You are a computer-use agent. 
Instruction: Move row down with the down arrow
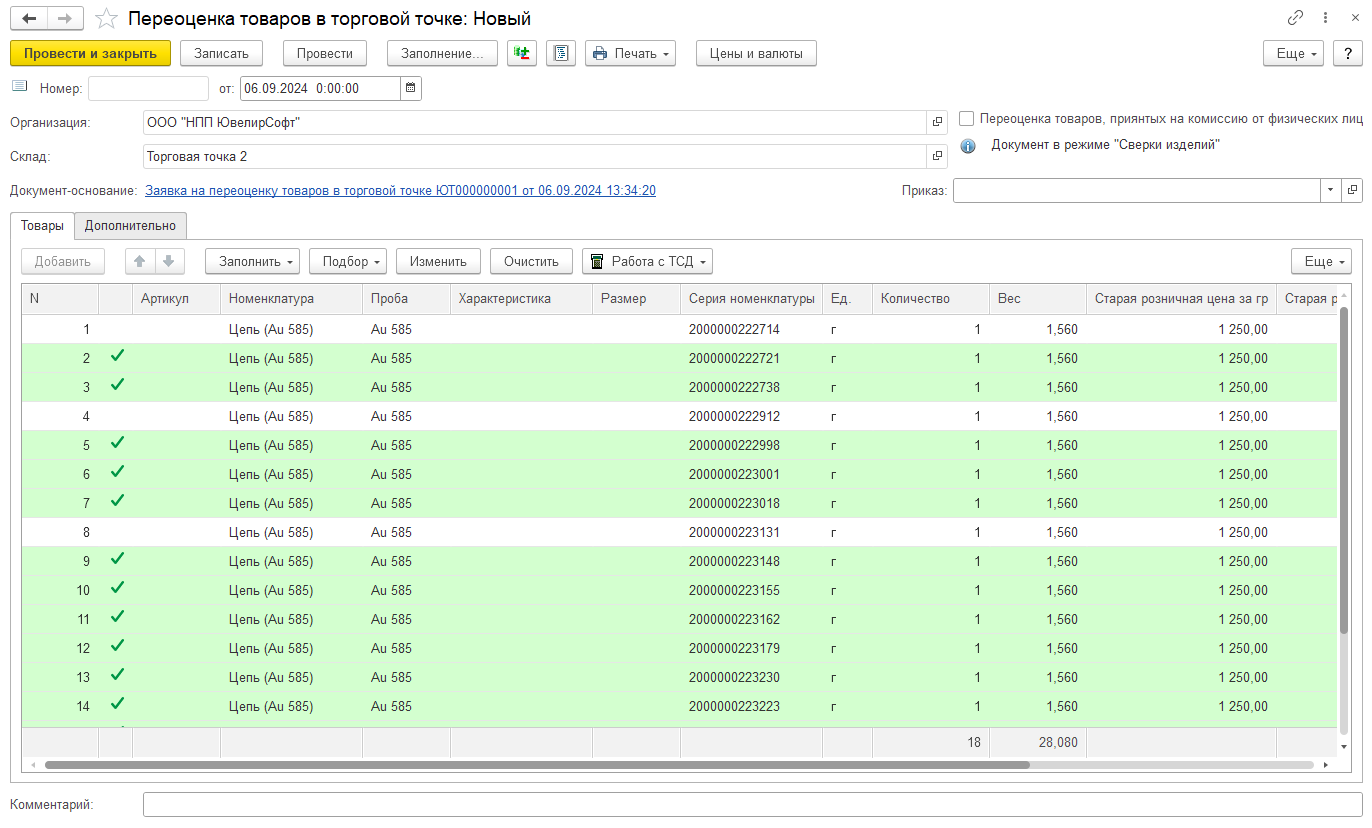pos(168,261)
